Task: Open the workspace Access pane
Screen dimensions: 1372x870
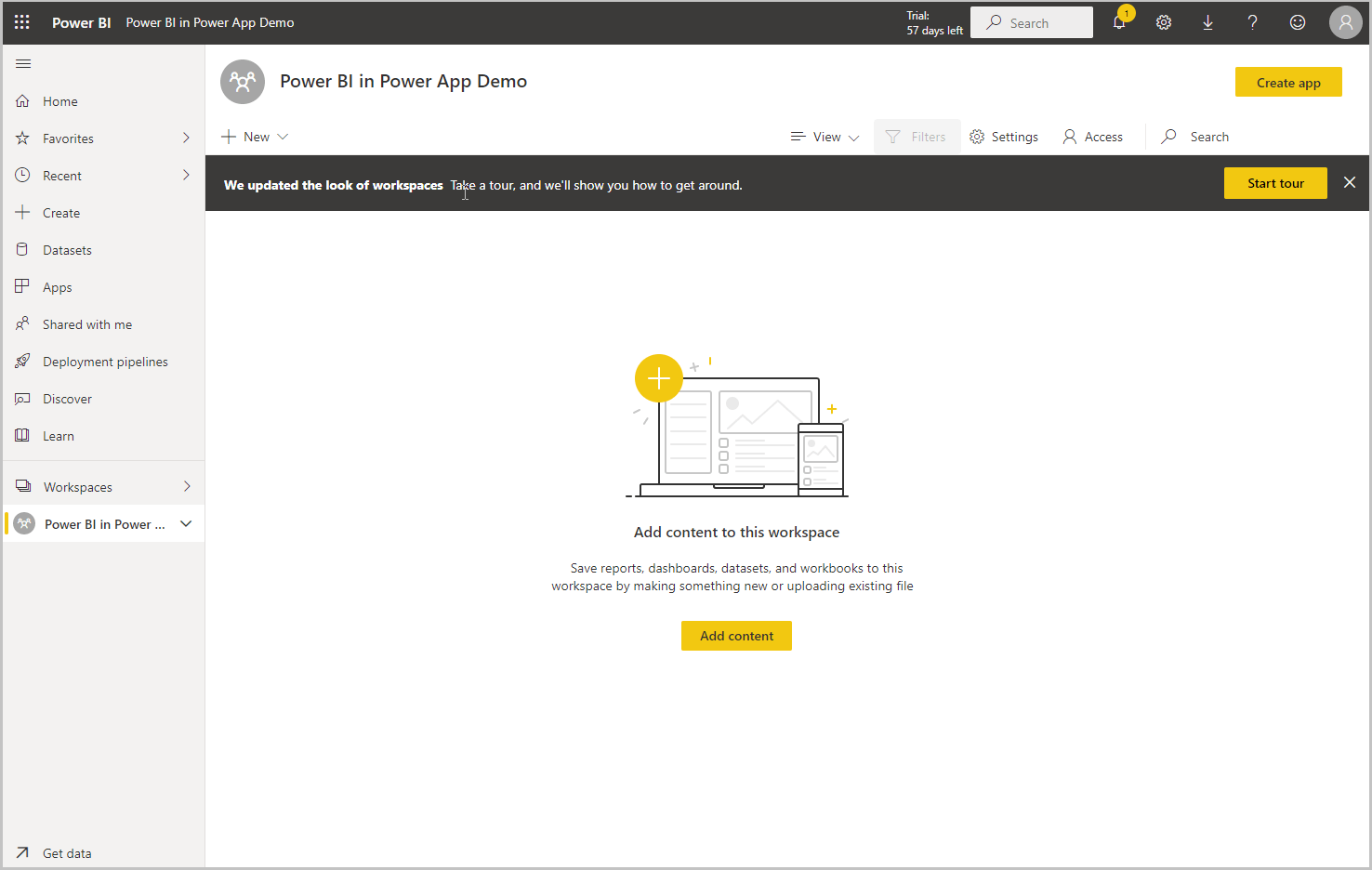Action: coord(1093,137)
